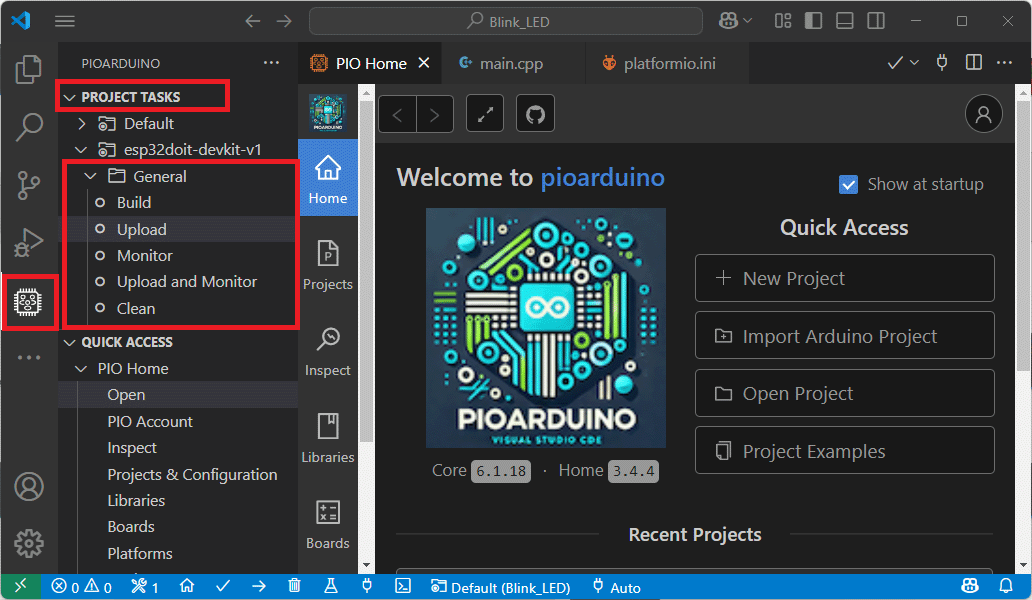
Task: Open the pioarduino link in welcome heading
Action: [602, 178]
